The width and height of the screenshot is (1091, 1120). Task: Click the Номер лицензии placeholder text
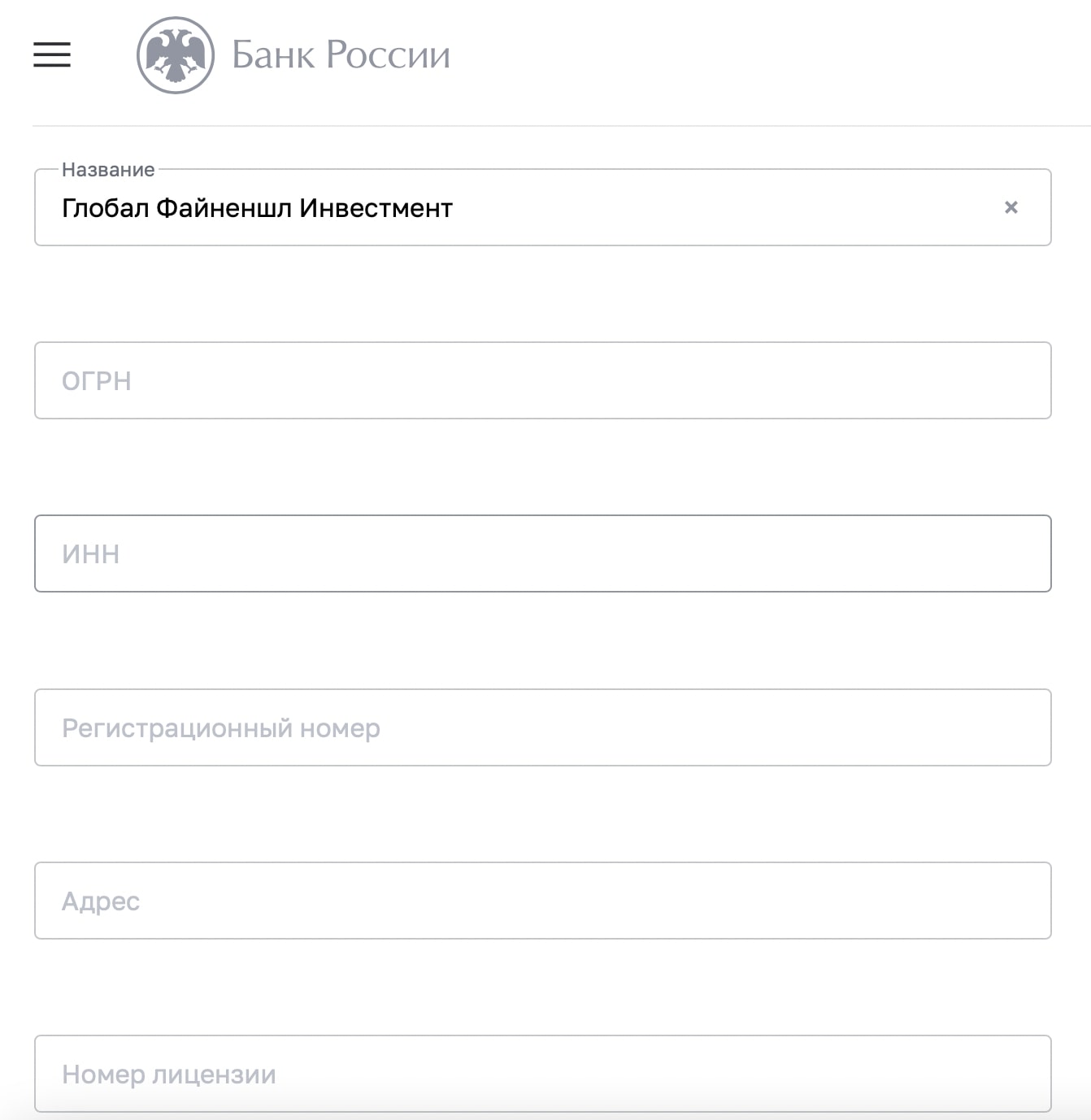pyautogui.click(x=169, y=1074)
